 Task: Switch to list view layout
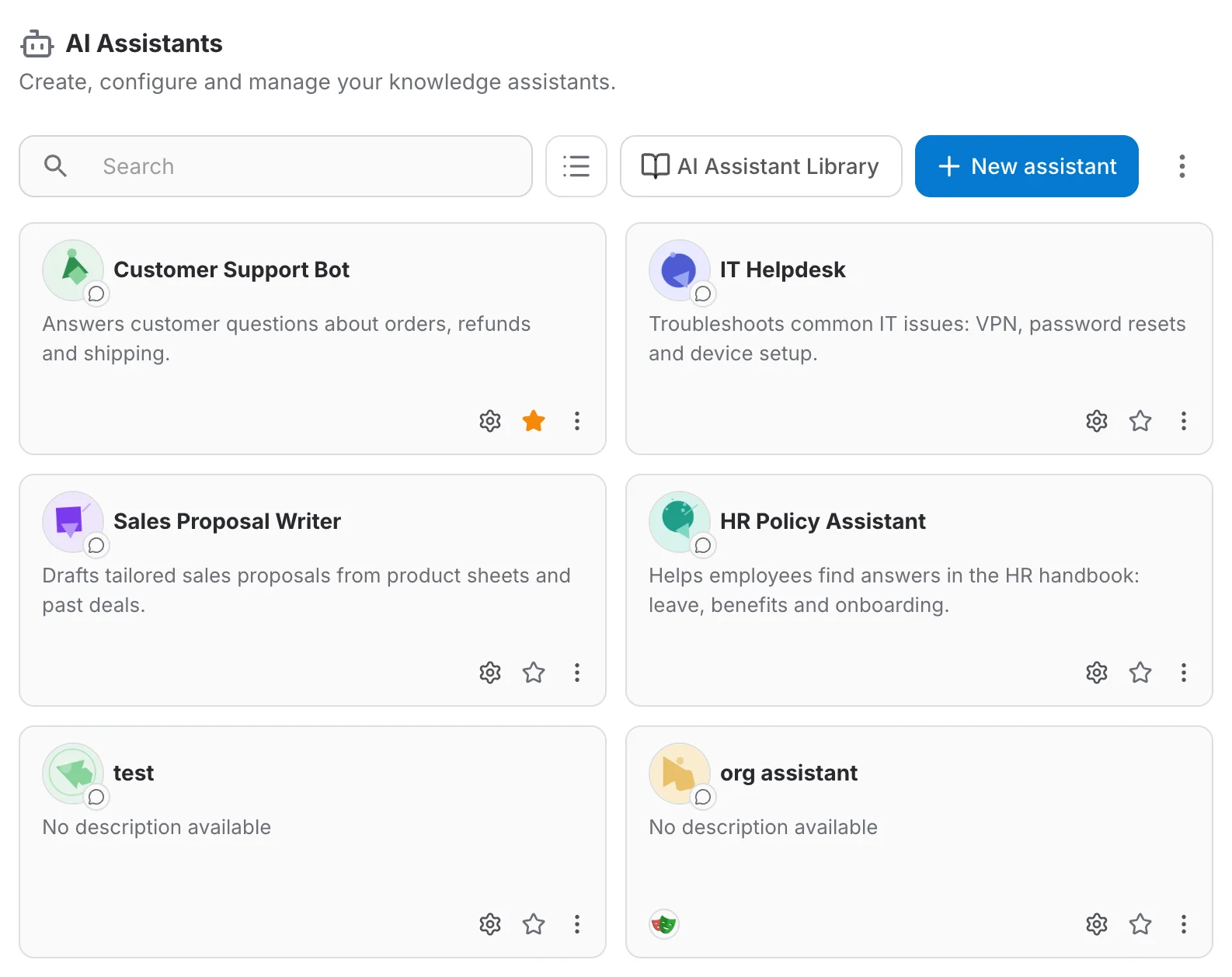pos(576,166)
